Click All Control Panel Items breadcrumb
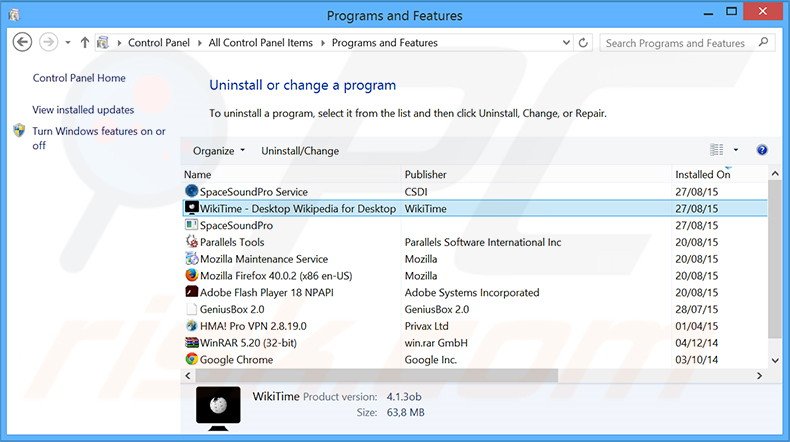The image size is (790, 442). pos(260,43)
